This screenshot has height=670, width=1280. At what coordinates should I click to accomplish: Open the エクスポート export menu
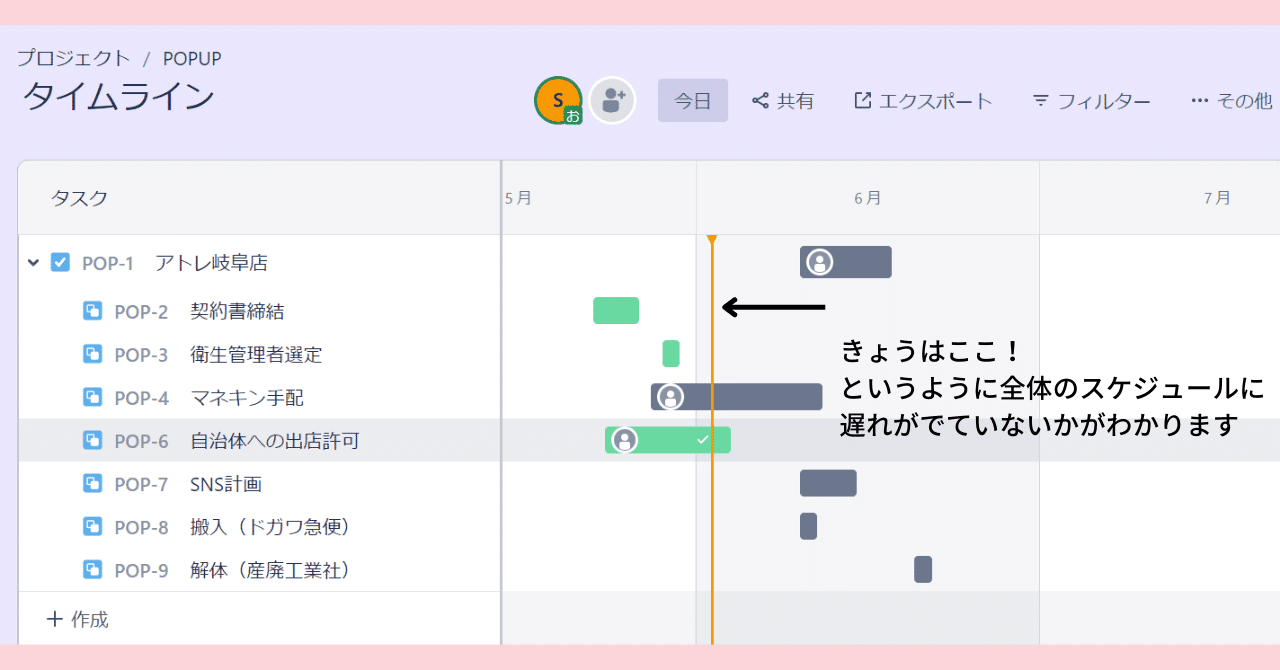pos(921,100)
